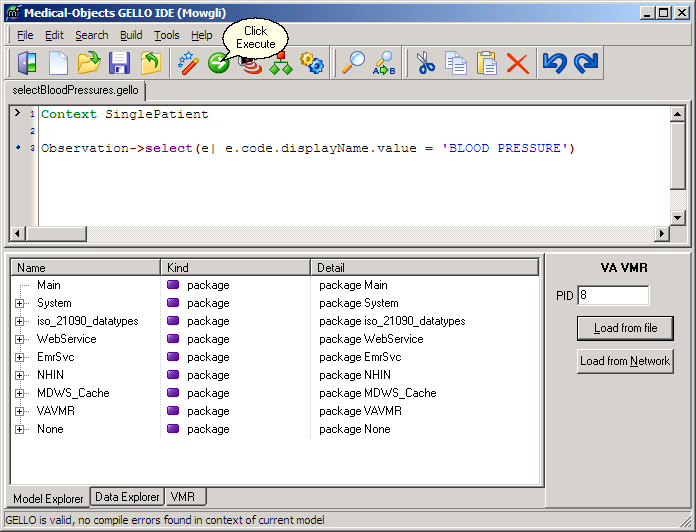Click the Load from file button
This screenshot has height=532, width=696.
tap(625, 328)
